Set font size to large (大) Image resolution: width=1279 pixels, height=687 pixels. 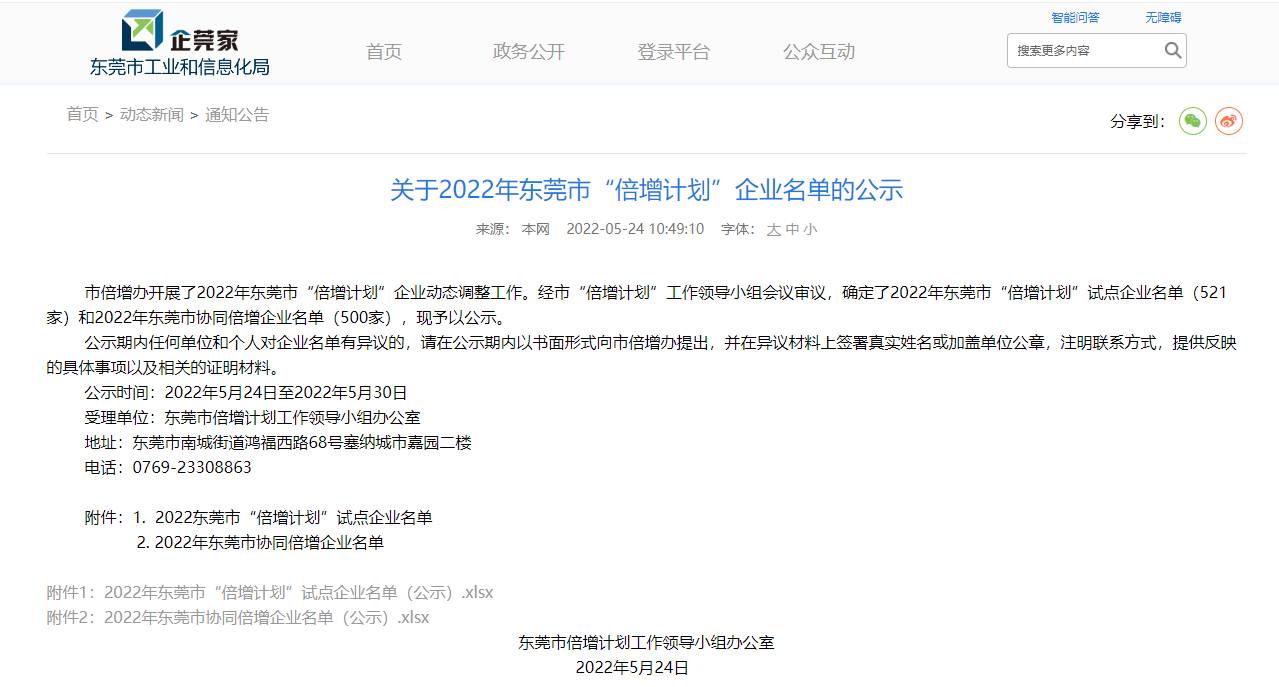[773, 229]
